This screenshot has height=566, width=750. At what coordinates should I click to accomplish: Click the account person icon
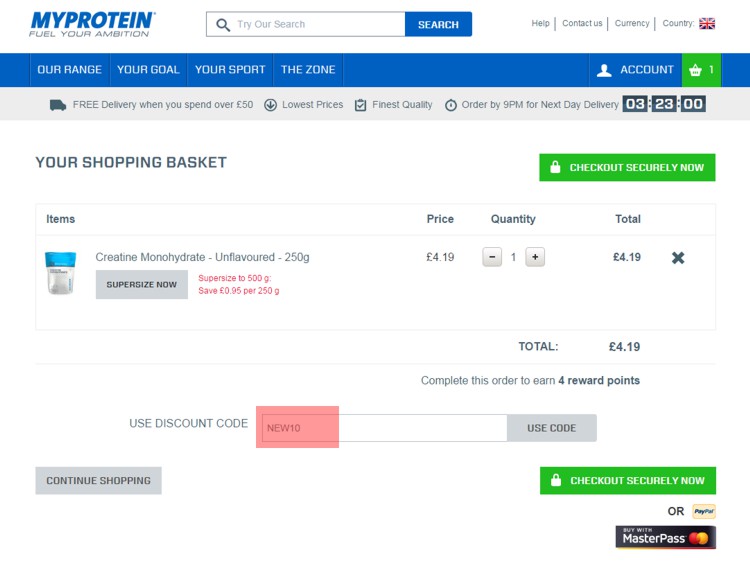click(x=604, y=70)
